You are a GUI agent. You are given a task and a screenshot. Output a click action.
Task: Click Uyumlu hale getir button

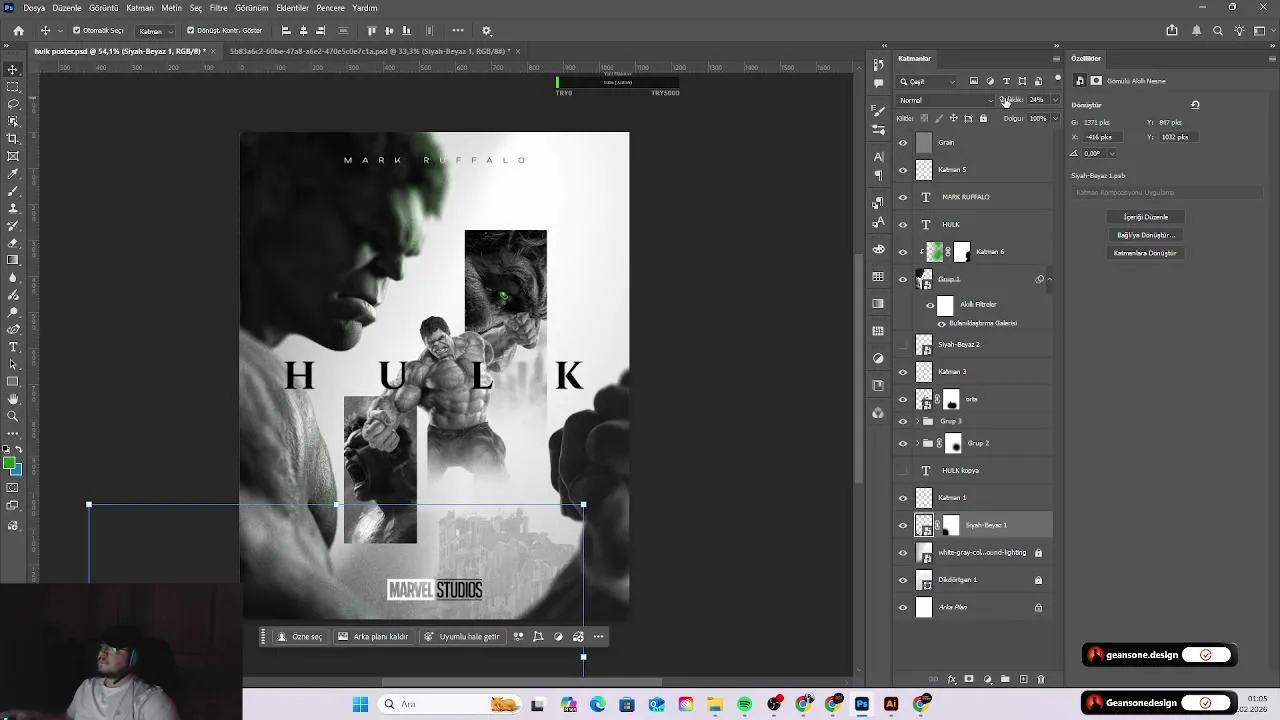[461, 637]
